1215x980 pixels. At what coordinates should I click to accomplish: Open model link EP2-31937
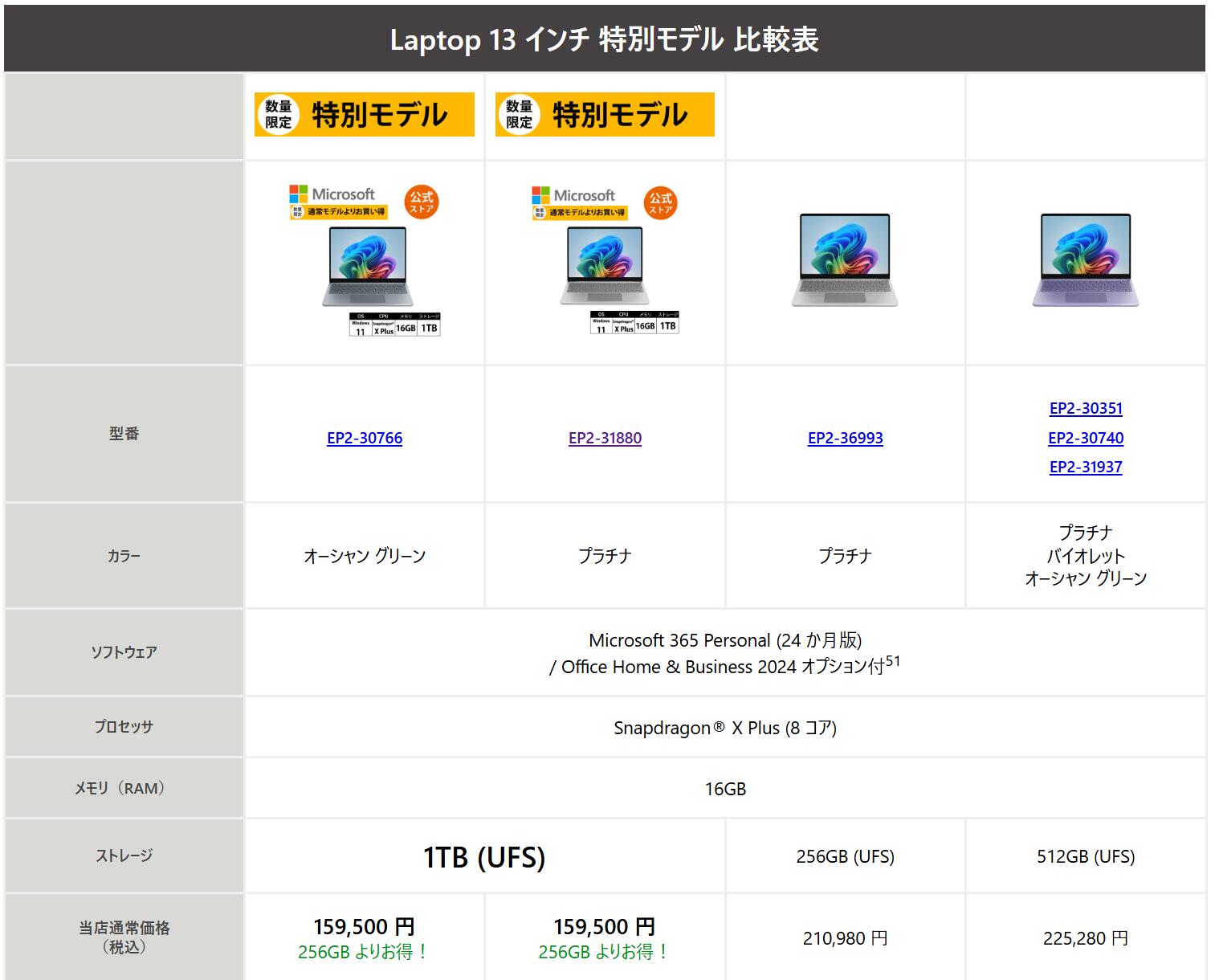tap(1086, 467)
